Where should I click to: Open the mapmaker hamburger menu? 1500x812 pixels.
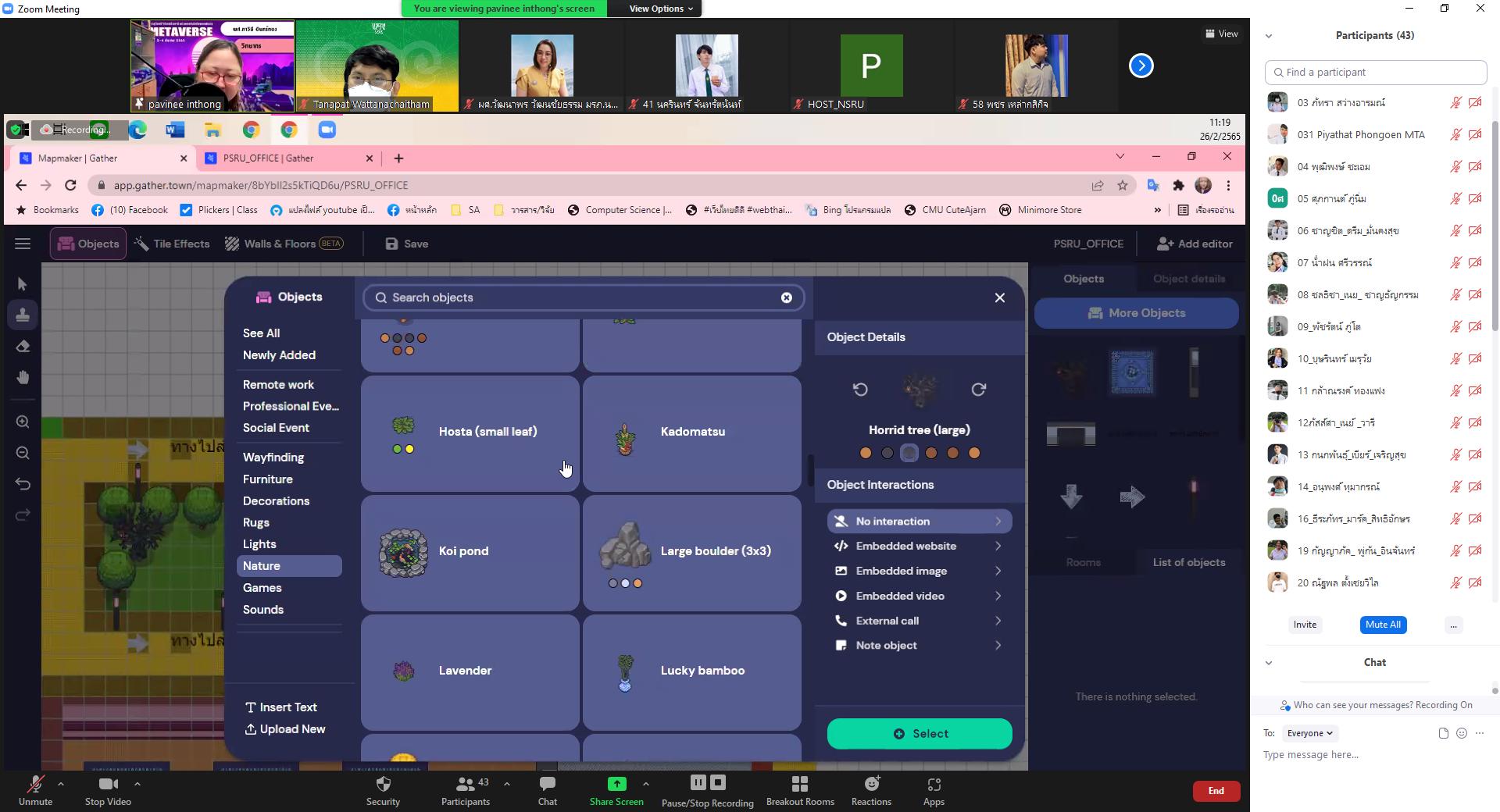tap(23, 244)
